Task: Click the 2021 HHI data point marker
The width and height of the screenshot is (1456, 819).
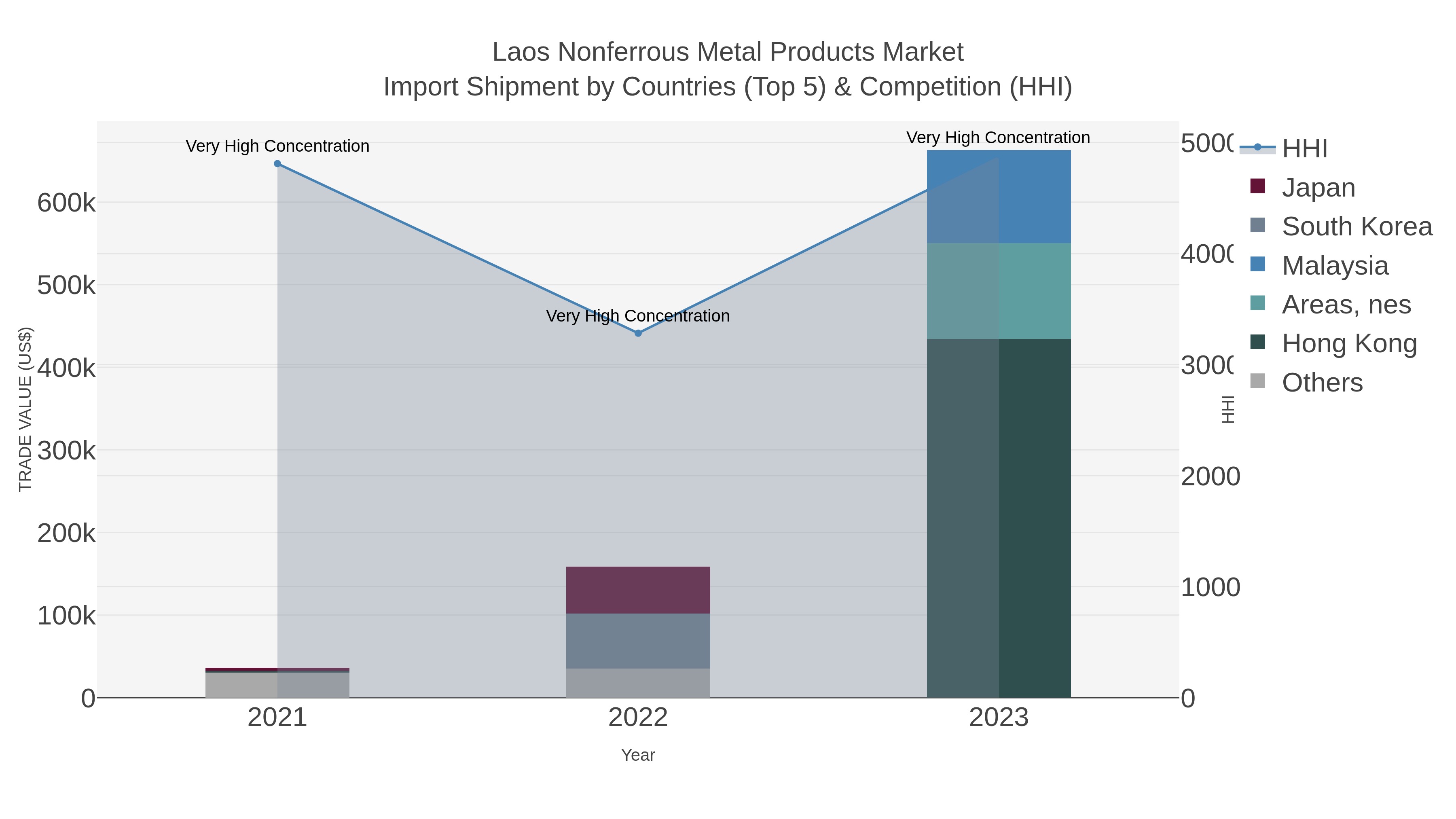Action: coord(277,164)
